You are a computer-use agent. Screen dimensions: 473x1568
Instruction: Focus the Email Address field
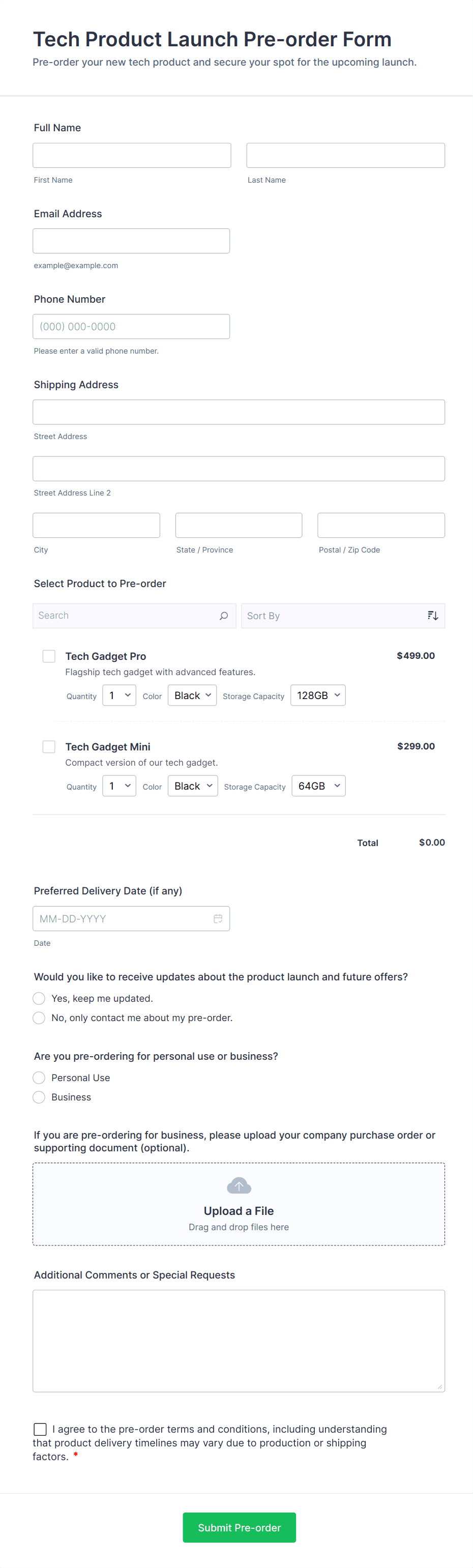point(132,241)
